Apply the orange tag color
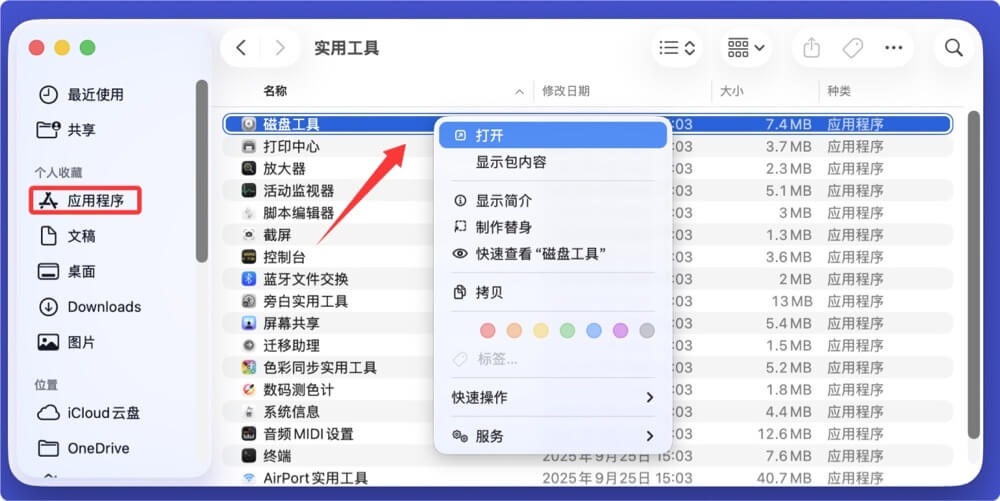The image size is (1000, 501). point(514,330)
